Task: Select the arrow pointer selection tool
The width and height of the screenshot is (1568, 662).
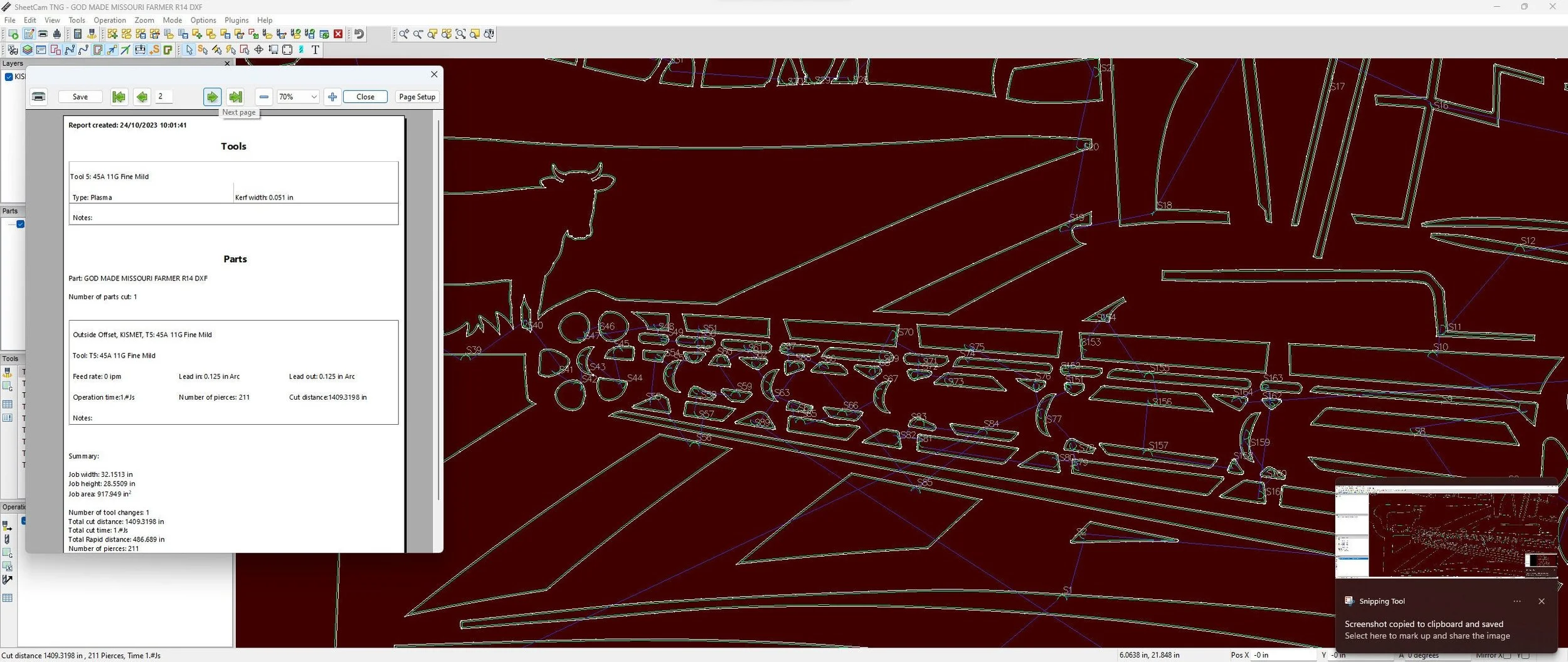Action: (189, 50)
